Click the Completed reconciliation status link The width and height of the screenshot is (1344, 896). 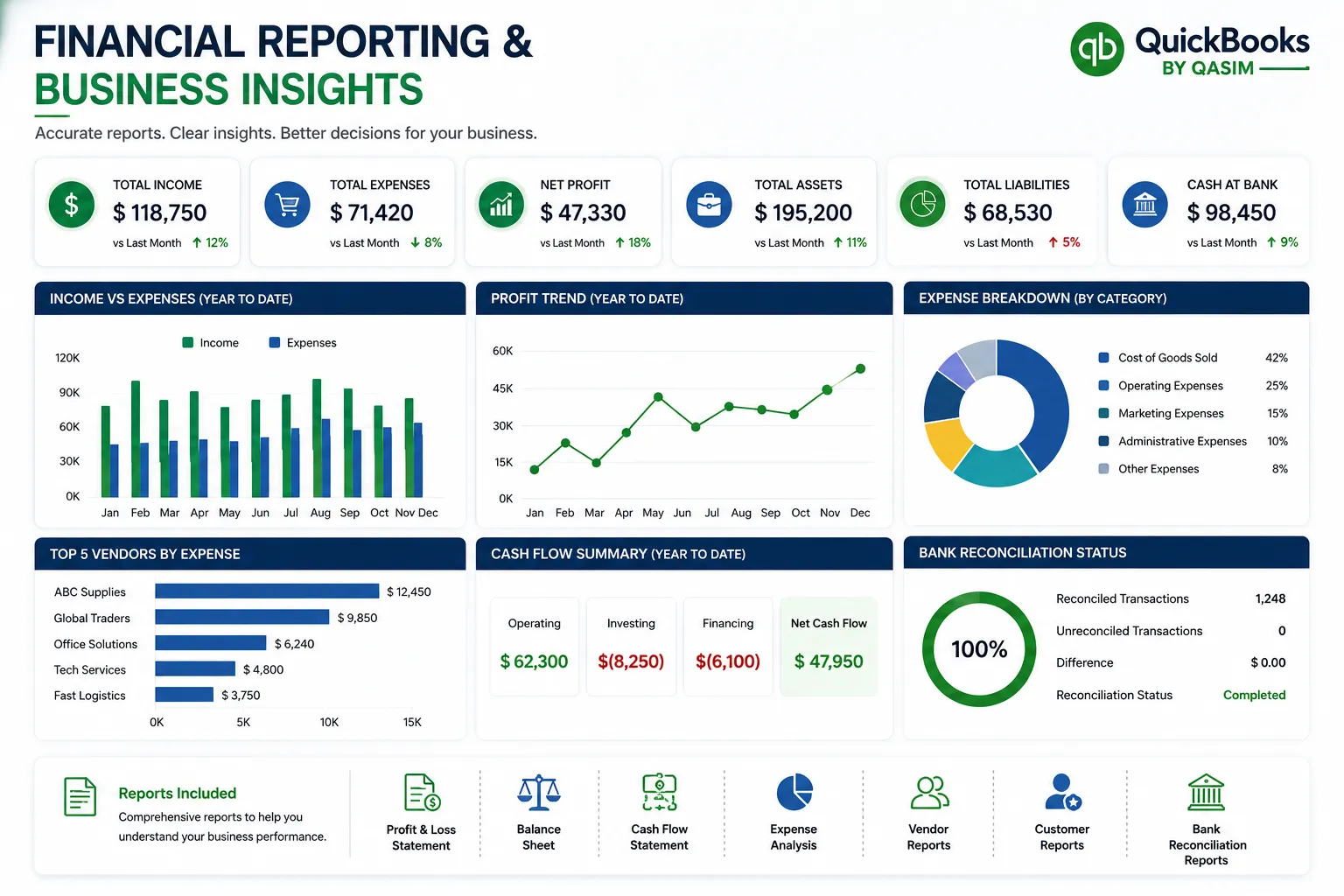[1254, 695]
